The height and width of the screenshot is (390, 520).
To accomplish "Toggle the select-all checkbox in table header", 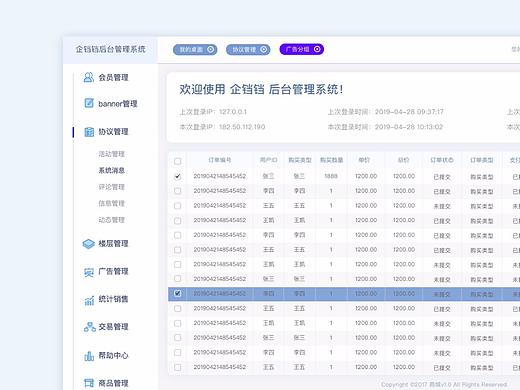I will pos(178,161).
